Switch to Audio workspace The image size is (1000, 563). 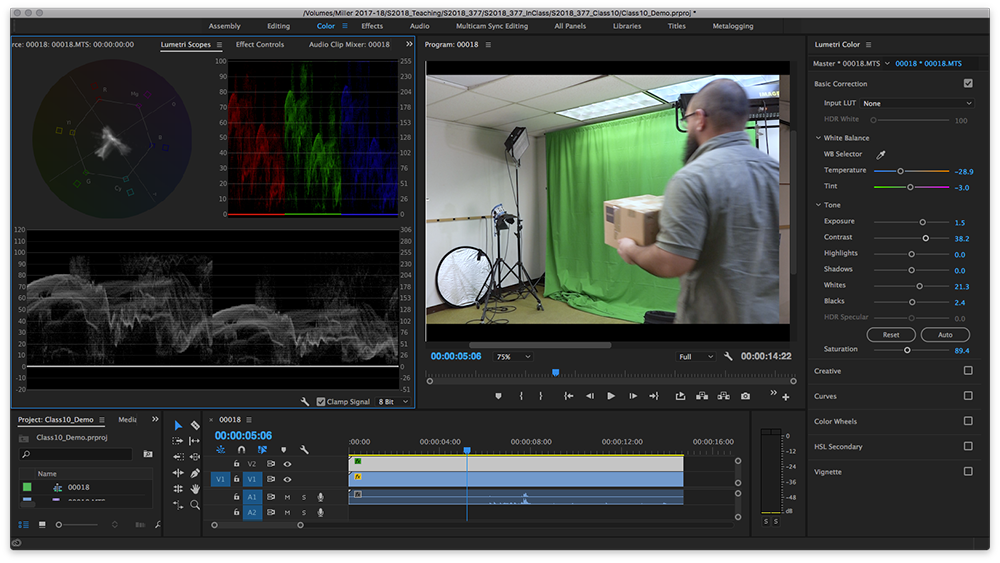(x=419, y=26)
